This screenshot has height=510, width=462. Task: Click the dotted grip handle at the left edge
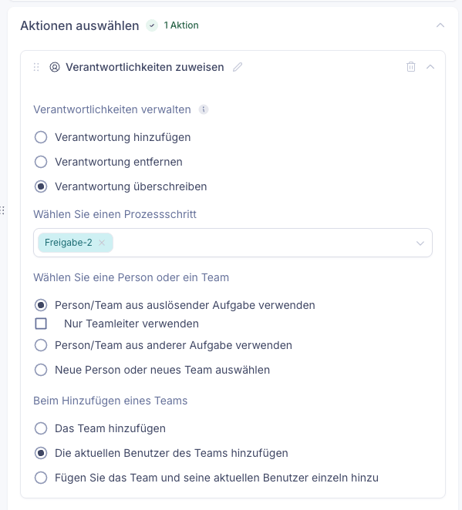pyautogui.click(x=2, y=210)
